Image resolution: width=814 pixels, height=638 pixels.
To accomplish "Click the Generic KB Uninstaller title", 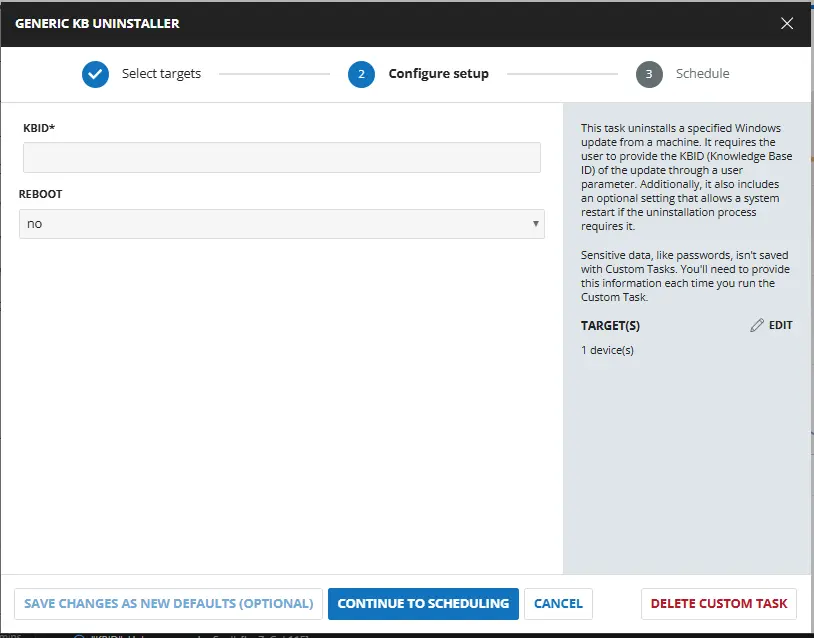I will click(x=97, y=23).
